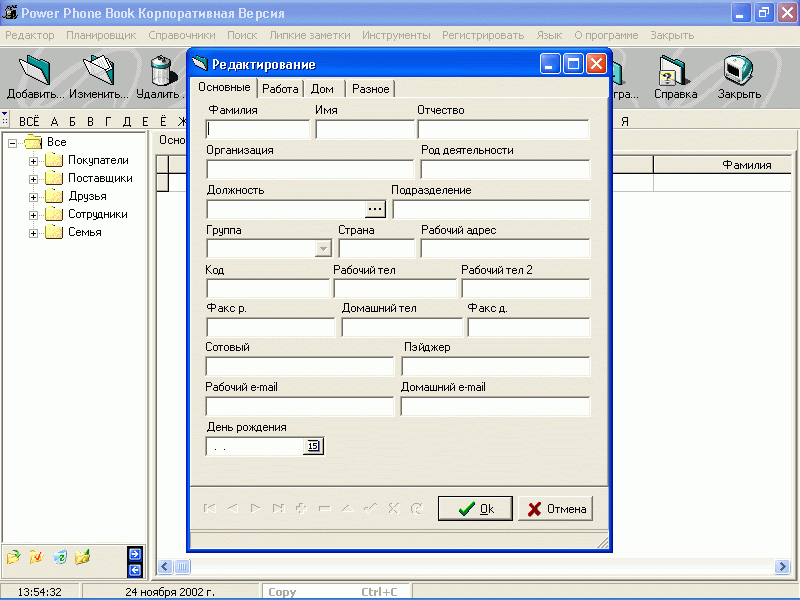Expand the Друзья tree node
This screenshot has height=600, width=800.
click(x=33, y=197)
